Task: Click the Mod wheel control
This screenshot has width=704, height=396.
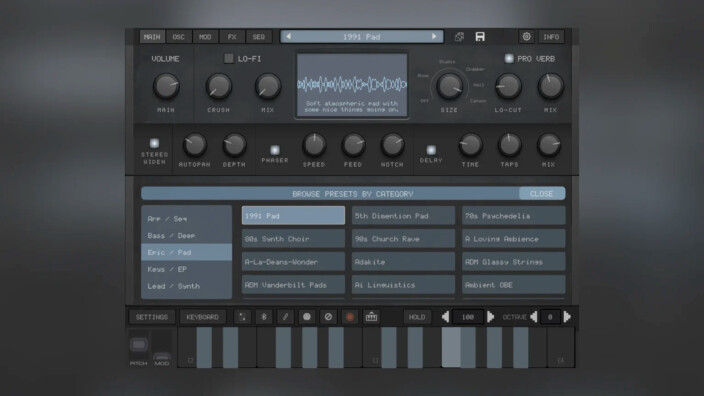Action: click(162, 356)
